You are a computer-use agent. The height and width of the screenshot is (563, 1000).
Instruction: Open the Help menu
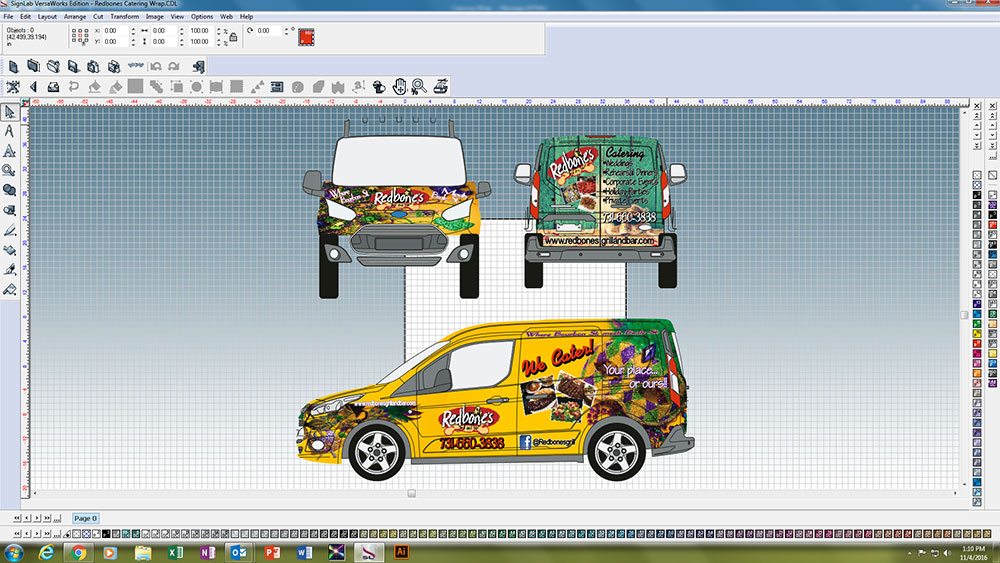[x=246, y=17]
